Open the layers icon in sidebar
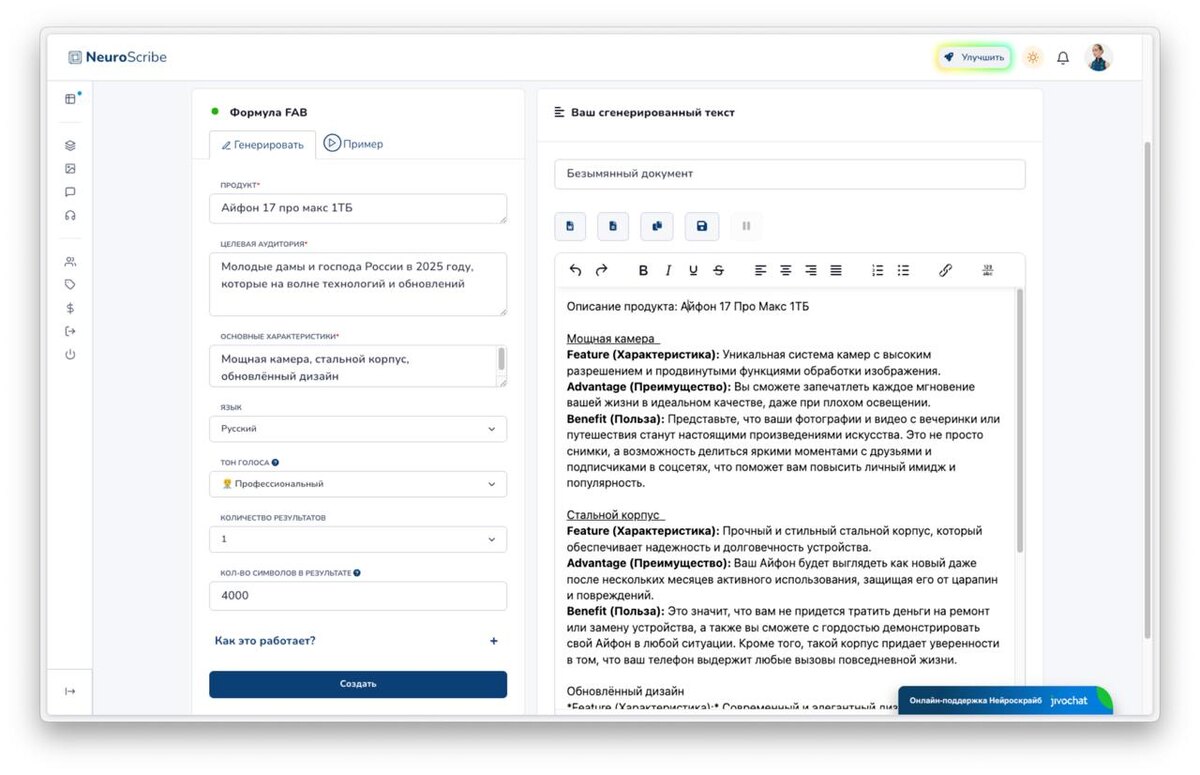The height and width of the screenshot is (775, 1200). tap(70, 146)
